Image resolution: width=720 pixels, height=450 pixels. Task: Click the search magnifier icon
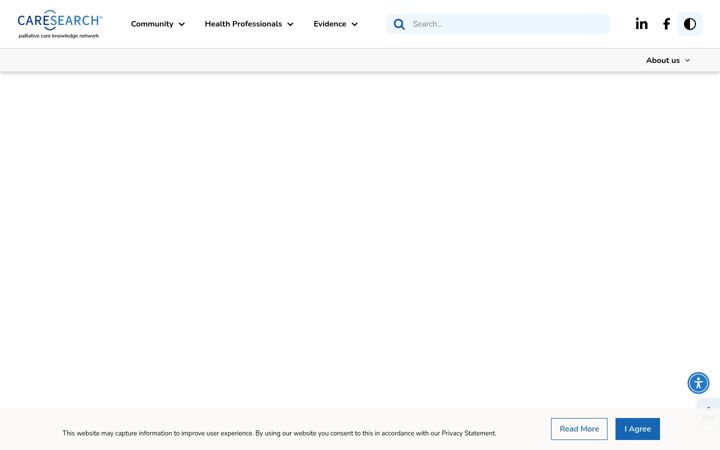pos(399,24)
